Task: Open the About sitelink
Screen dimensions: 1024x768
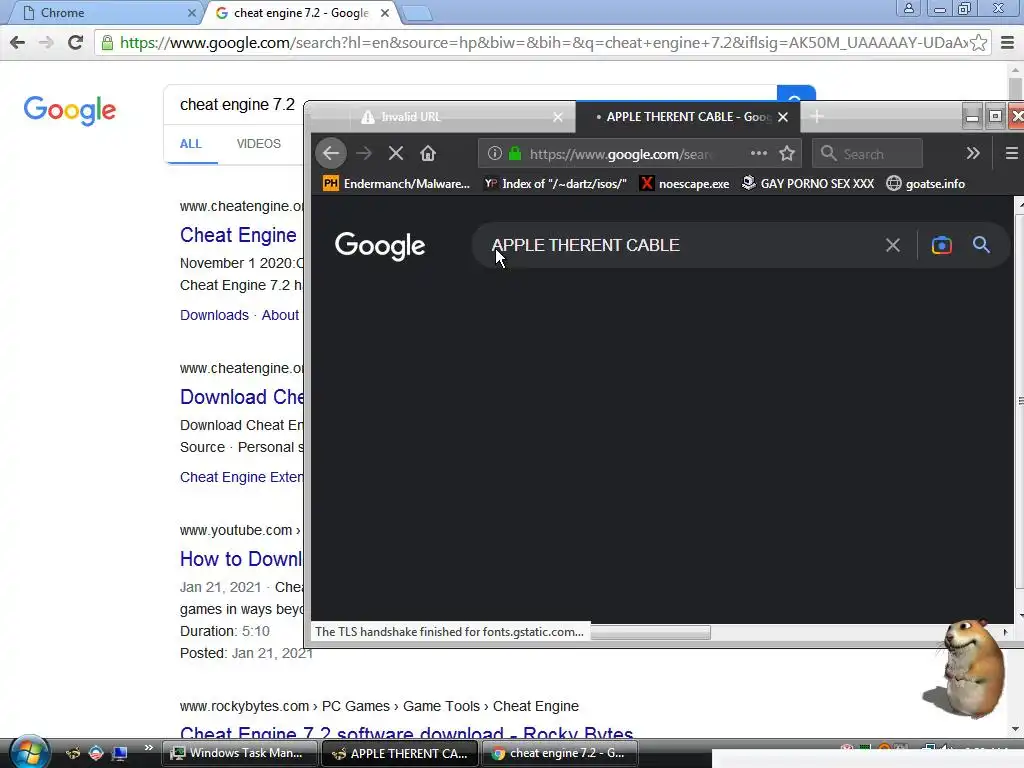Action: 280,315
